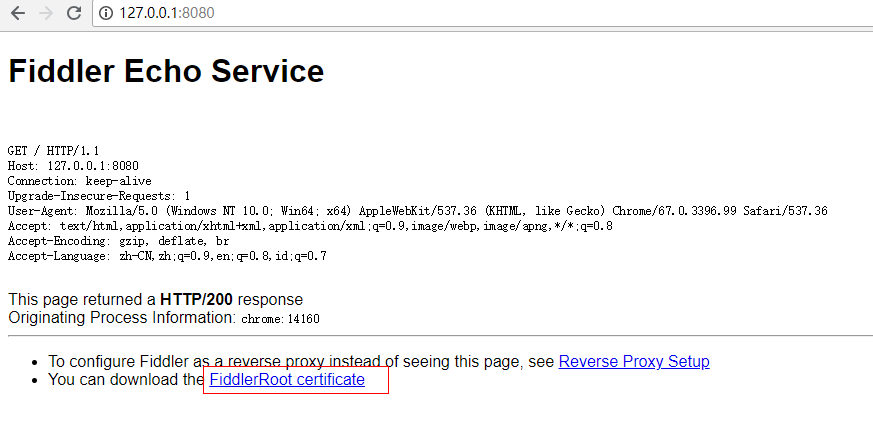Click the 'Accept: text/html' header line
The height and width of the screenshot is (421, 873).
(x=310, y=226)
